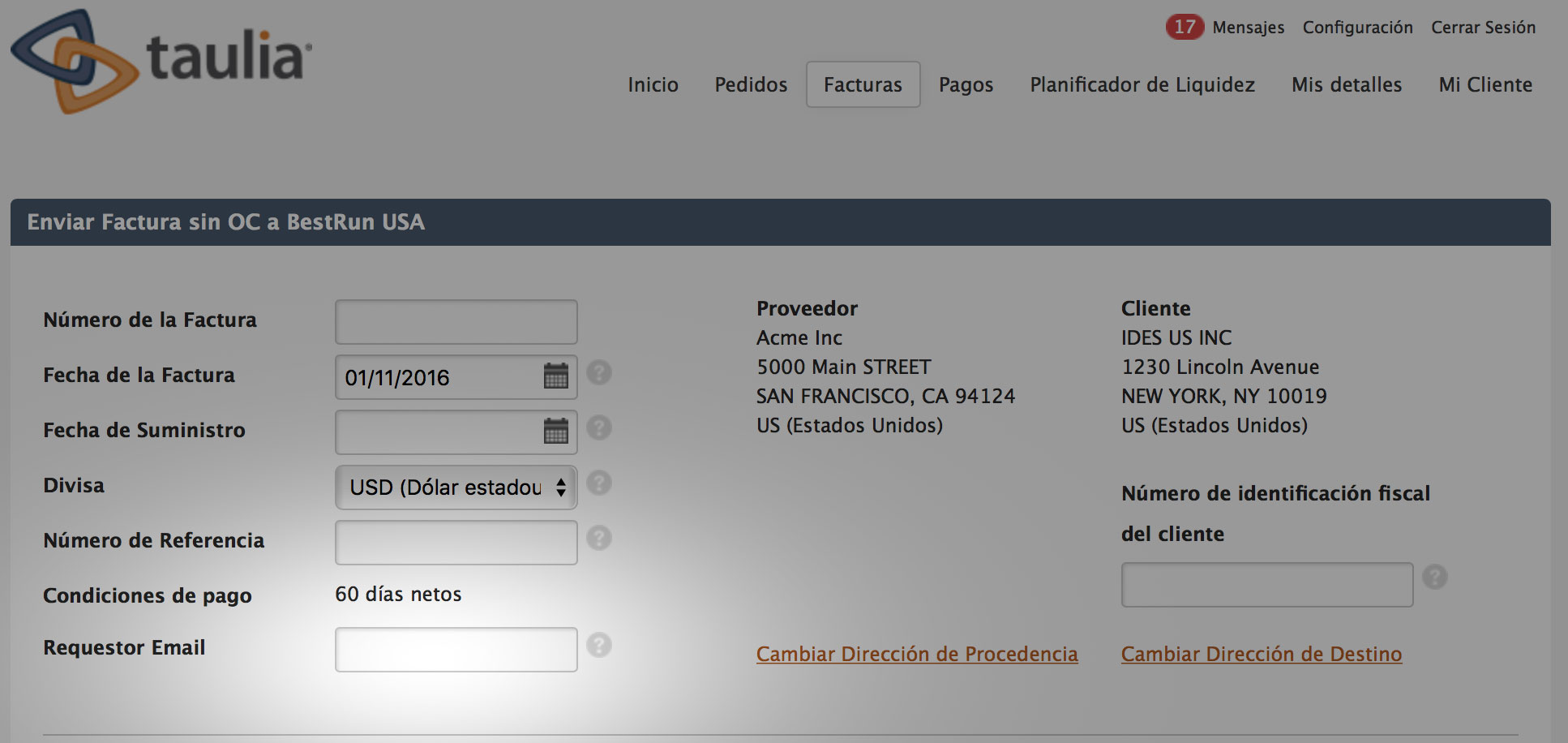Screen dimensions: 1568x743
Task: Show help for Número de Referencia
Action: click(x=599, y=538)
